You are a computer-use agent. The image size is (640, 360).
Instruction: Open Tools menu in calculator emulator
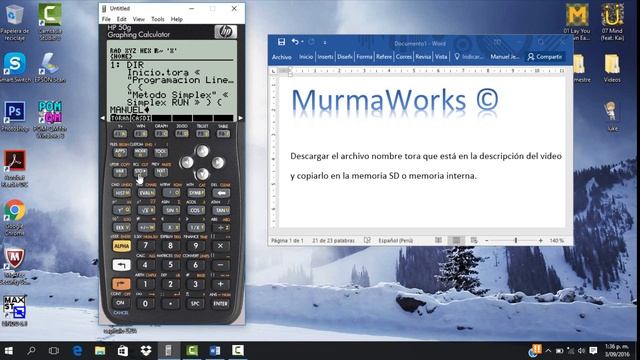click(x=158, y=19)
